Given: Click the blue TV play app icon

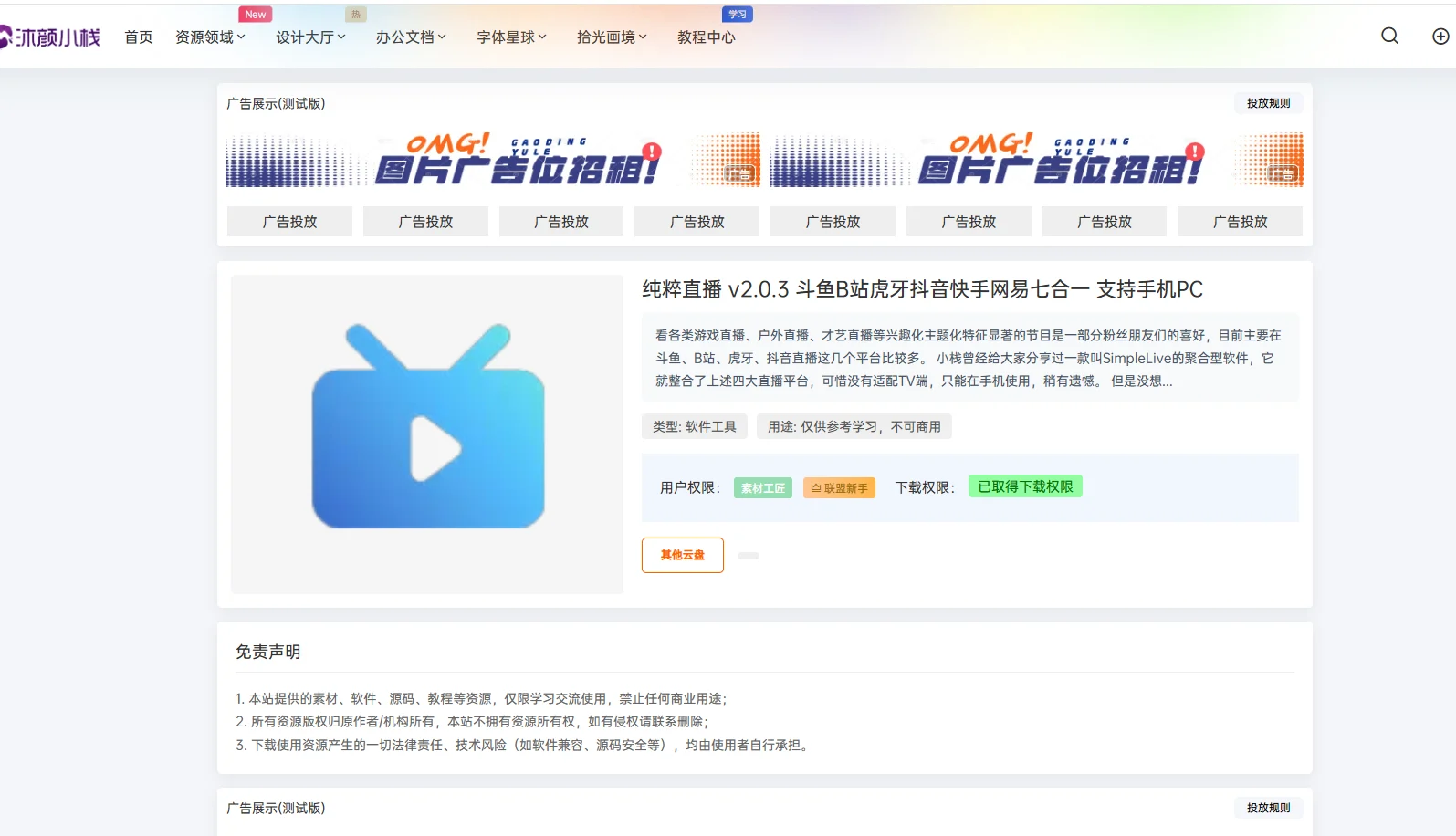Looking at the screenshot, I should click(x=427, y=427).
